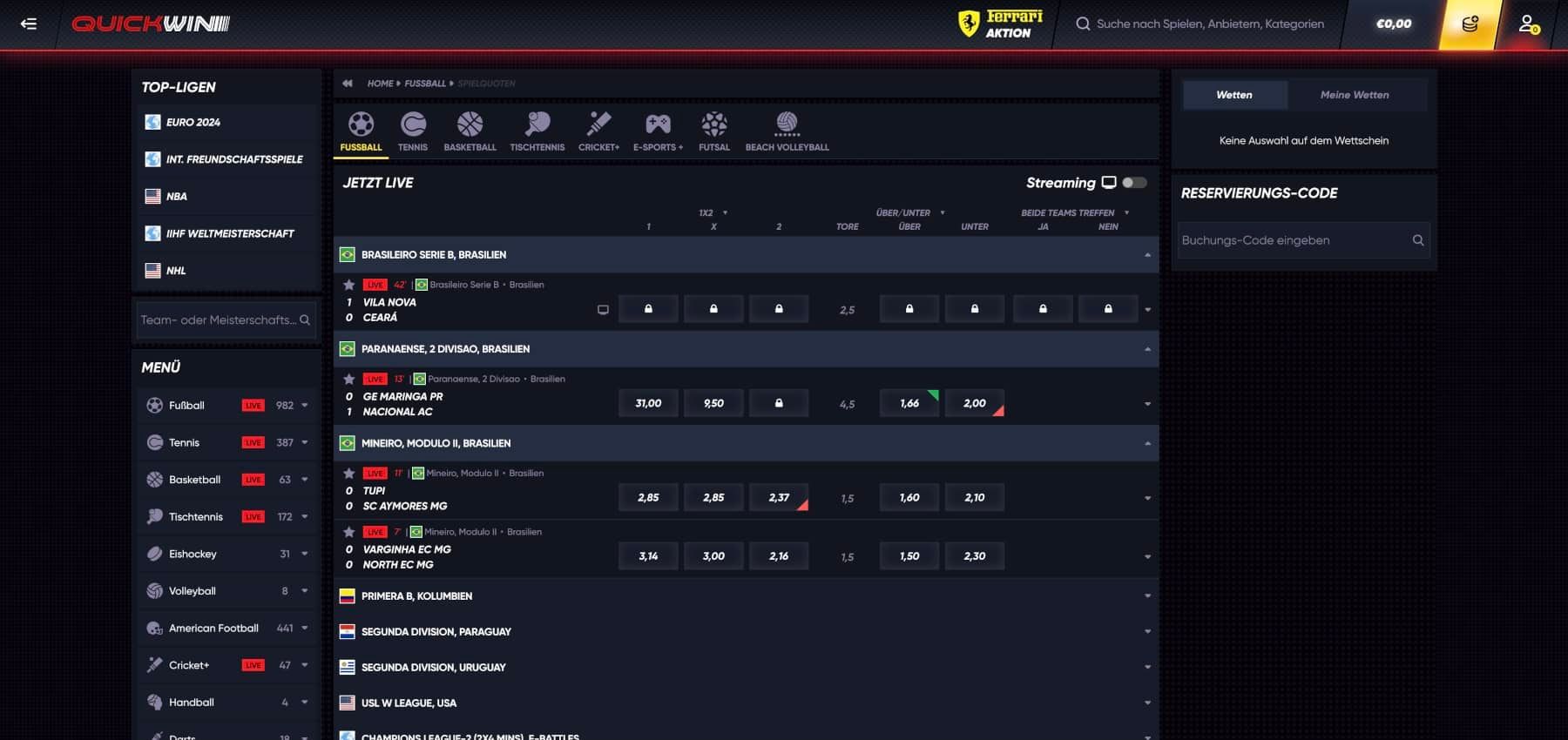Select the Über 1,50 odds for Varginha
The width and height of the screenshot is (1568, 740).
pyautogui.click(x=909, y=556)
